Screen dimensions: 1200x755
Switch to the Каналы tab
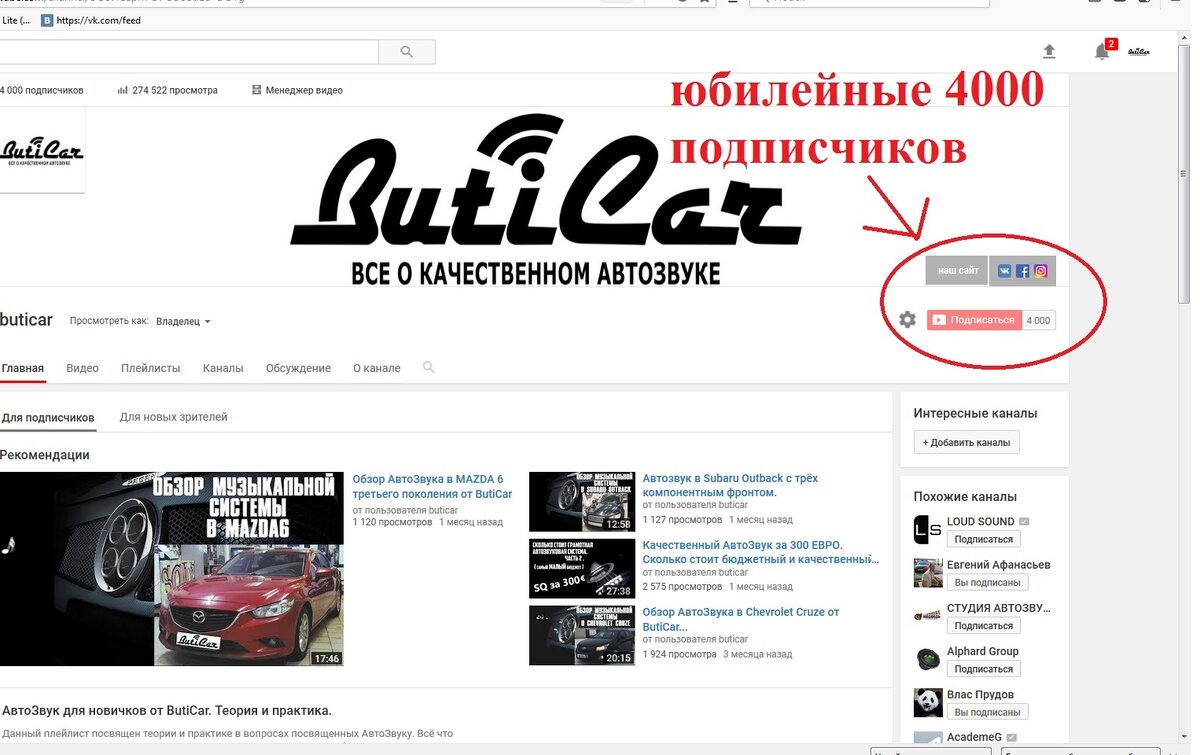(223, 368)
